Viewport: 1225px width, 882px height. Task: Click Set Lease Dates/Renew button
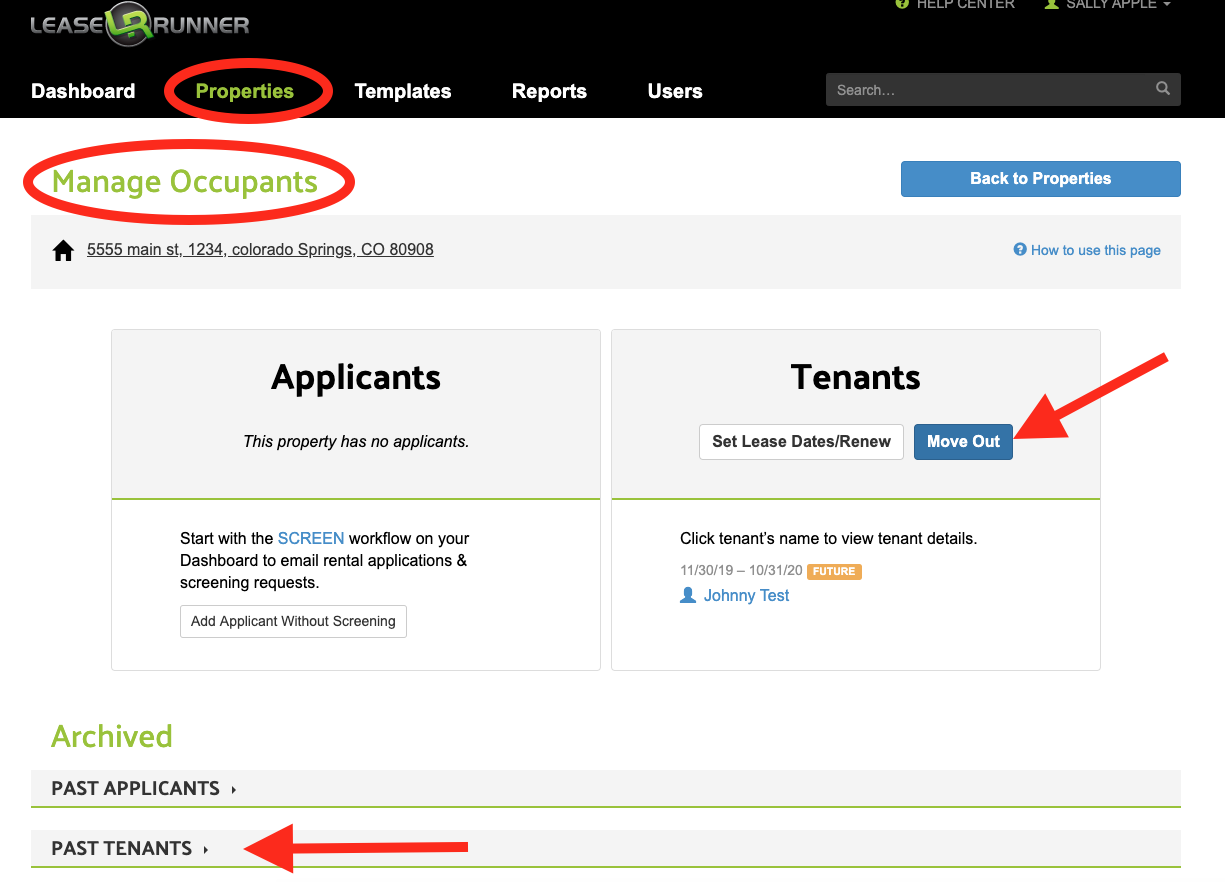(x=801, y=442)
